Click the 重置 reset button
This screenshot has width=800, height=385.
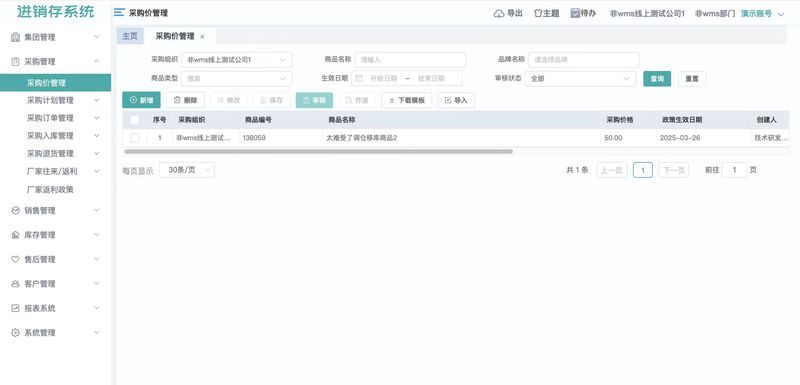click(x=692, y=79)
